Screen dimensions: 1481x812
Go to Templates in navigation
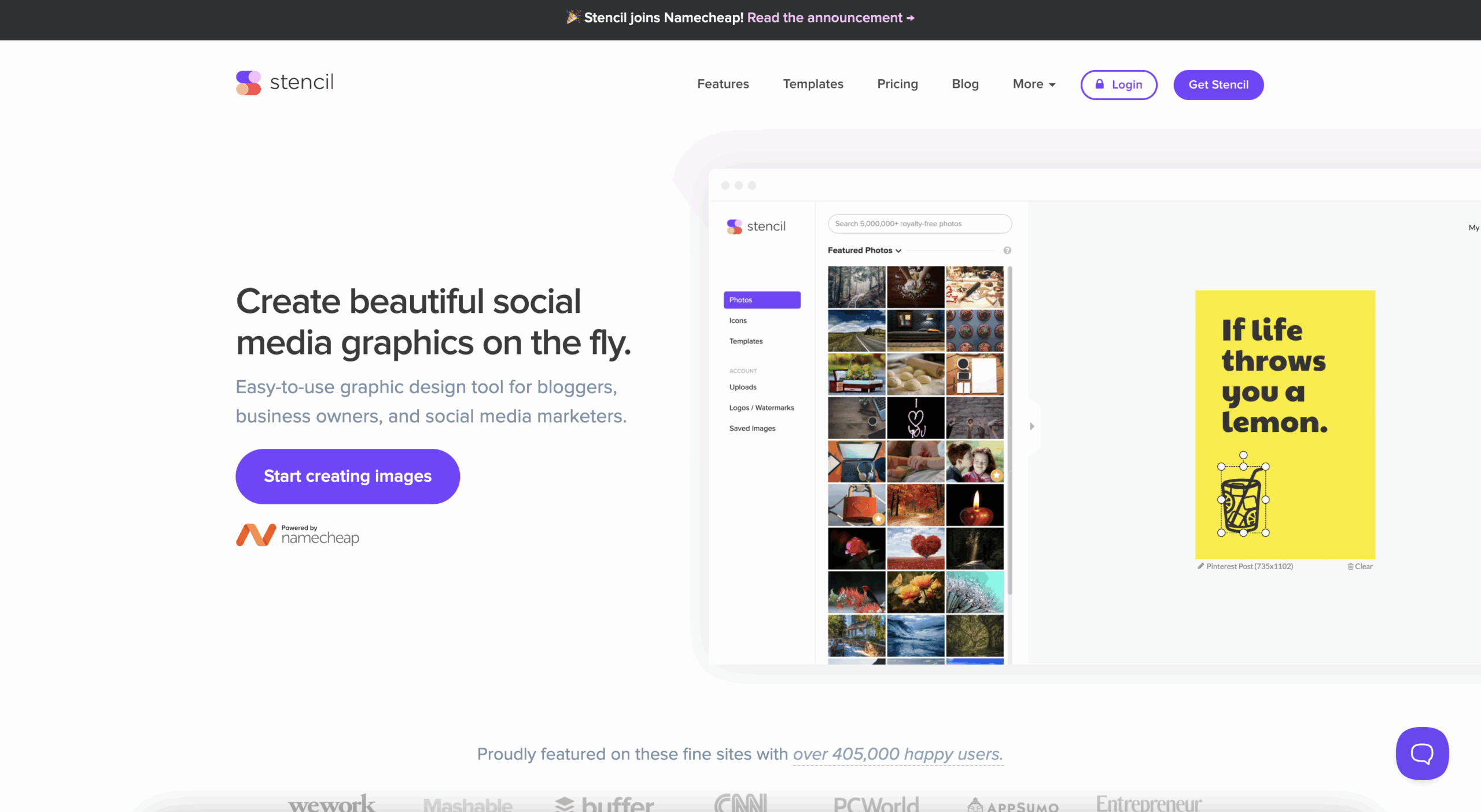click(813, 84)
